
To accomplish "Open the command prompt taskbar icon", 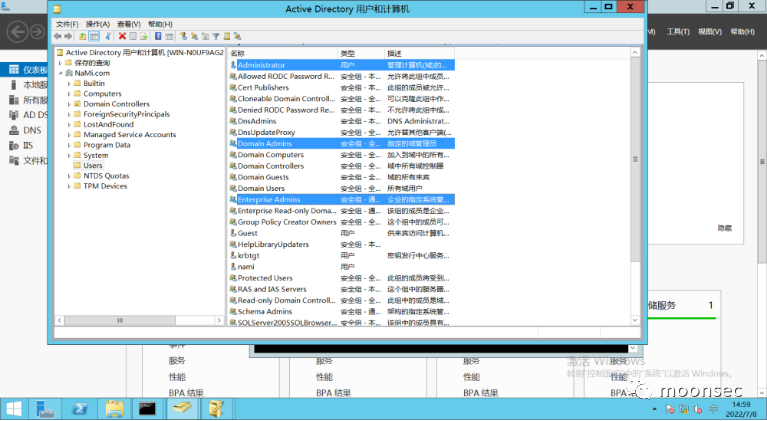I will [147, 409].
